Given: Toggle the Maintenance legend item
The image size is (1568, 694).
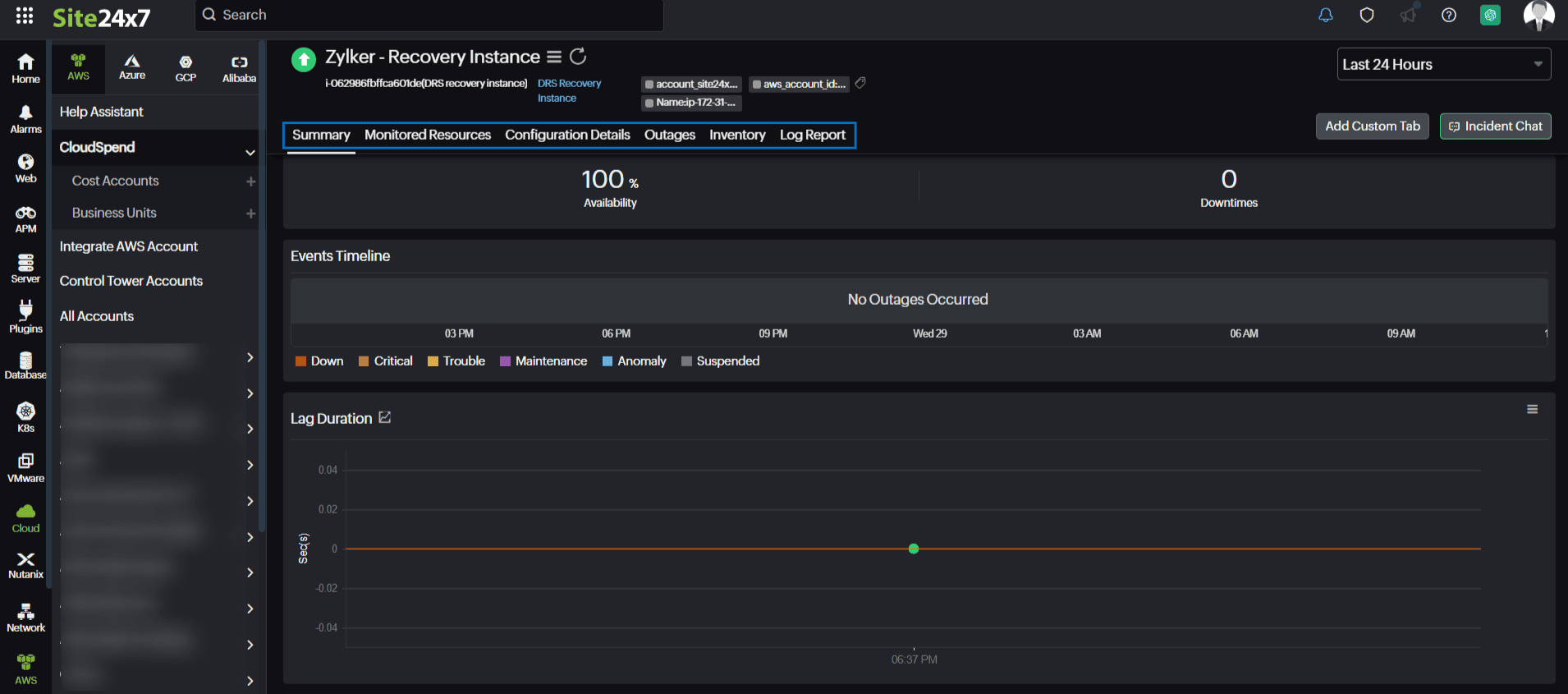Looking at the screenshot, I should [543, 361].
